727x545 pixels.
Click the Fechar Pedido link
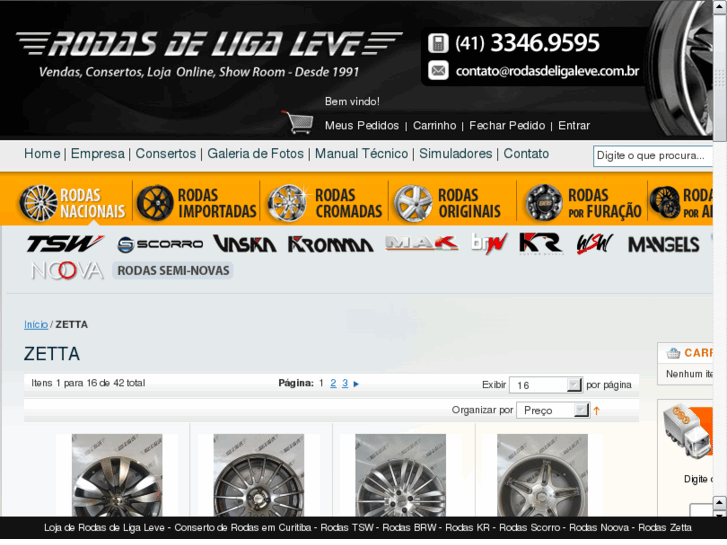pyautogui.click(x=507, y=126)
